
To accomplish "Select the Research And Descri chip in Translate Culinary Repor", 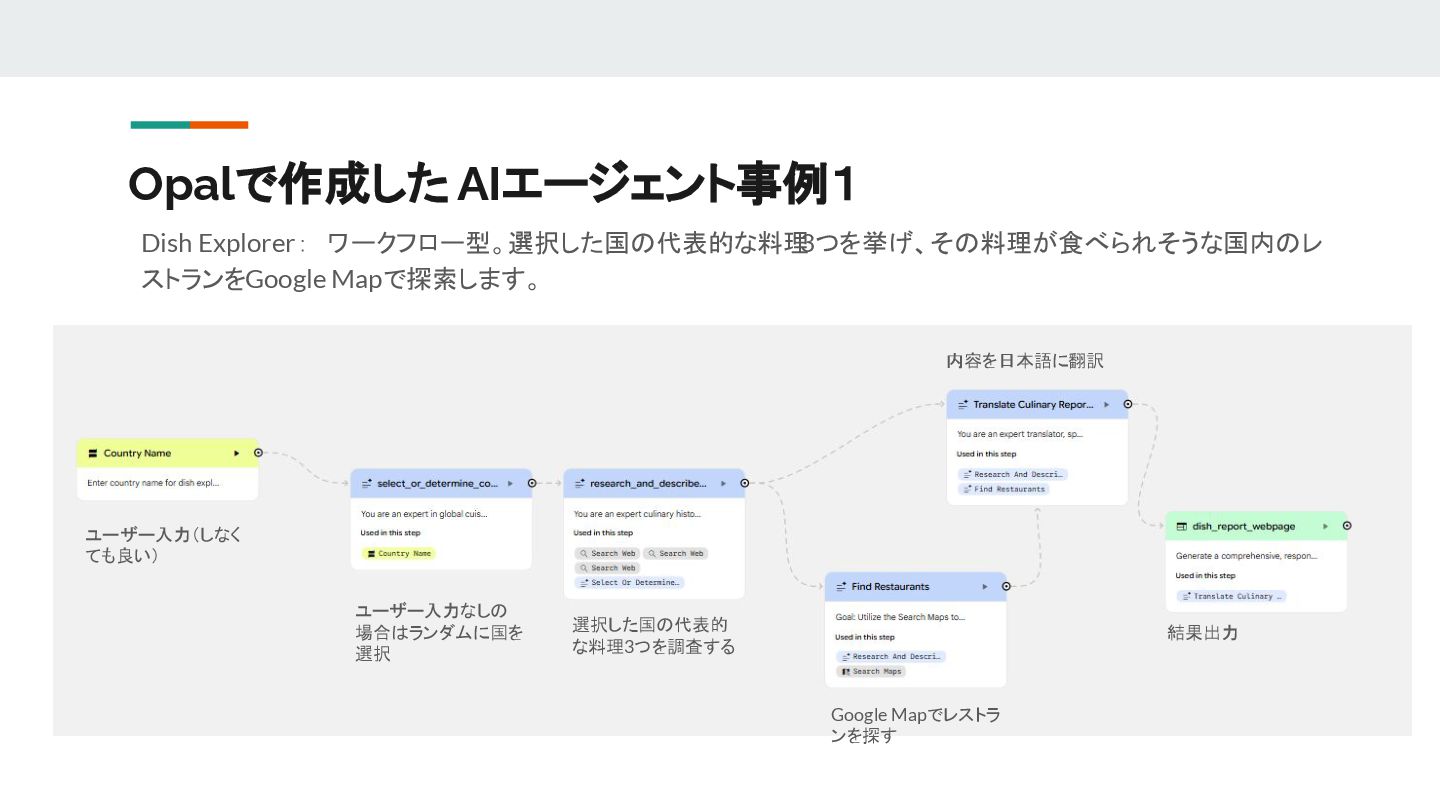I will pos(1012,474).
